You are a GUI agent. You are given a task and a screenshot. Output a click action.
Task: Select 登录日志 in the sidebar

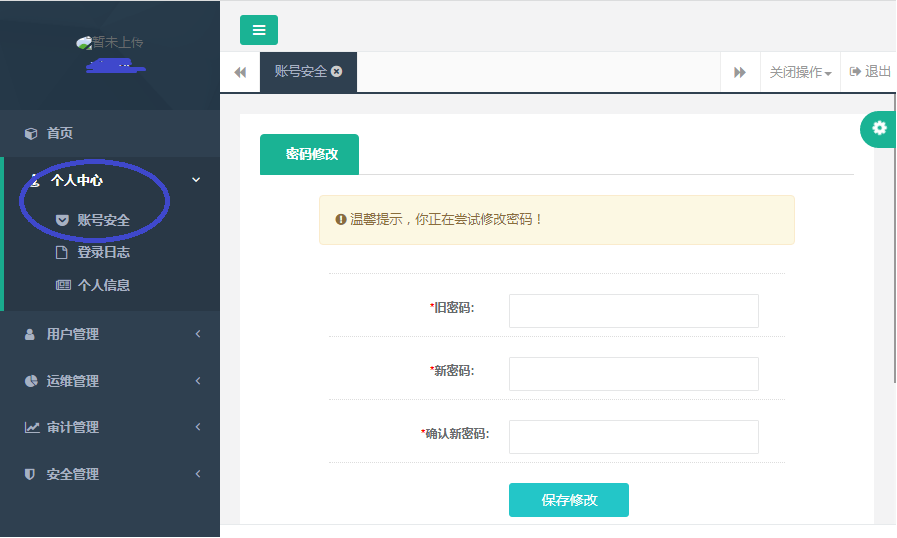pyautogui.click(x=103, y=252)
